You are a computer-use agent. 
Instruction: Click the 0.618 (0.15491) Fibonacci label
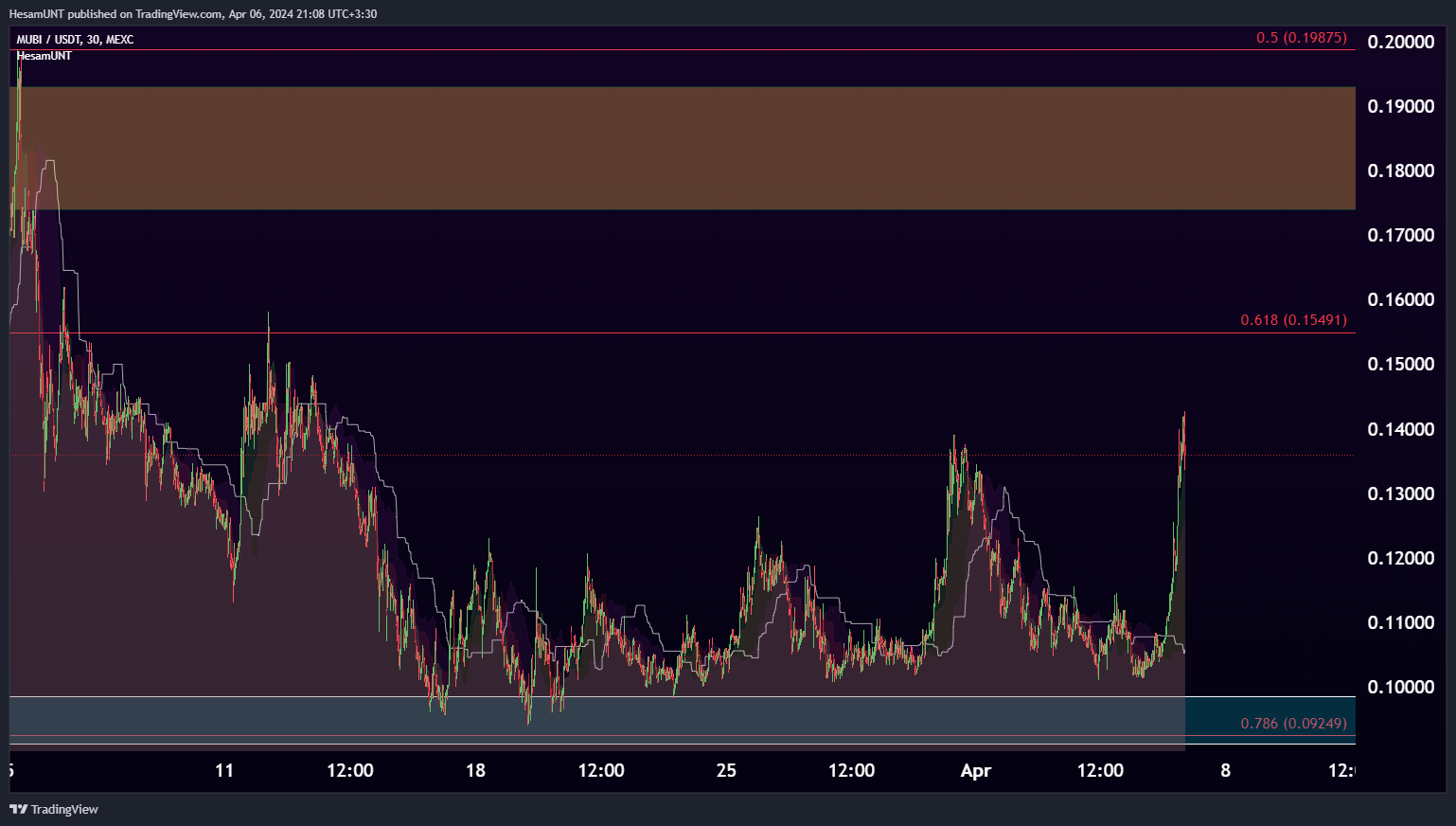(1293, 320)
